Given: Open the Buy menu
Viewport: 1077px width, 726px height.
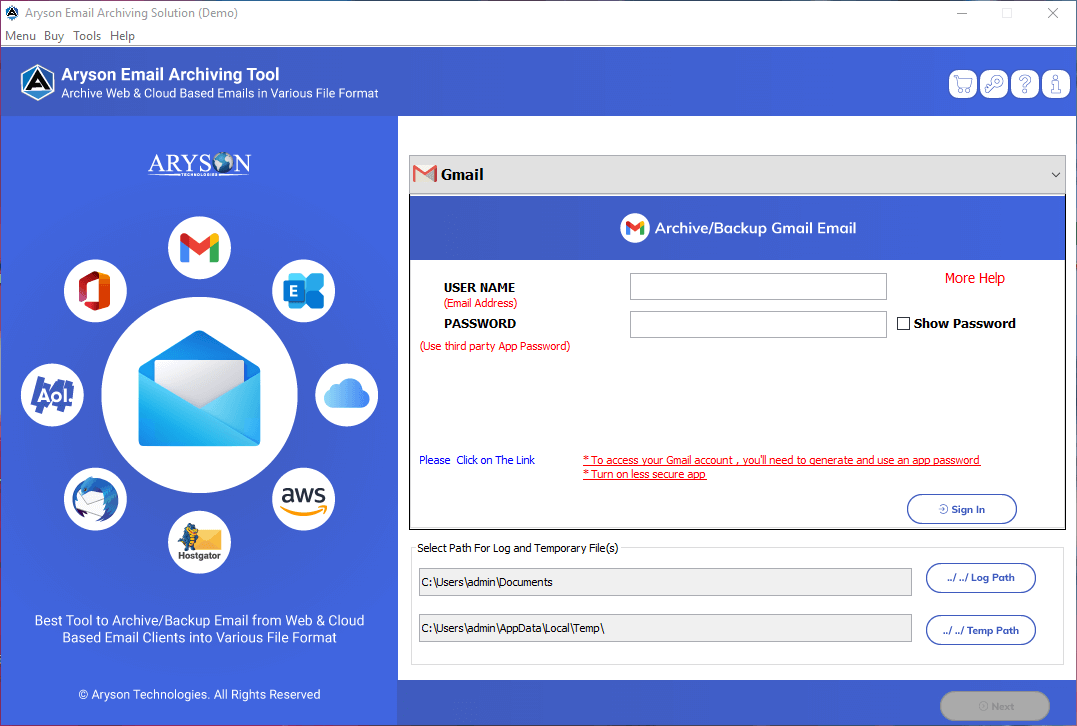Looking at the screenshot, I should point(54,36).
